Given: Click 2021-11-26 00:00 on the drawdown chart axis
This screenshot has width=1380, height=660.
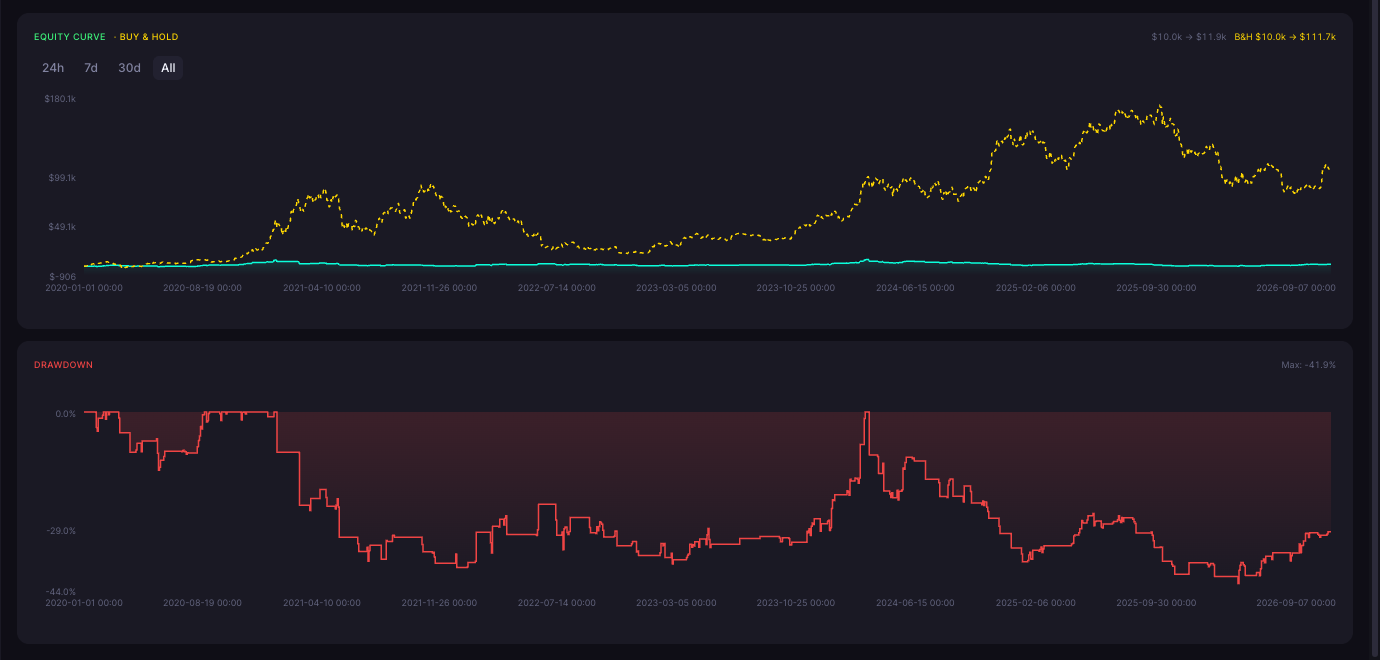Looking at the screenshot, I should (x=439, y=604).
